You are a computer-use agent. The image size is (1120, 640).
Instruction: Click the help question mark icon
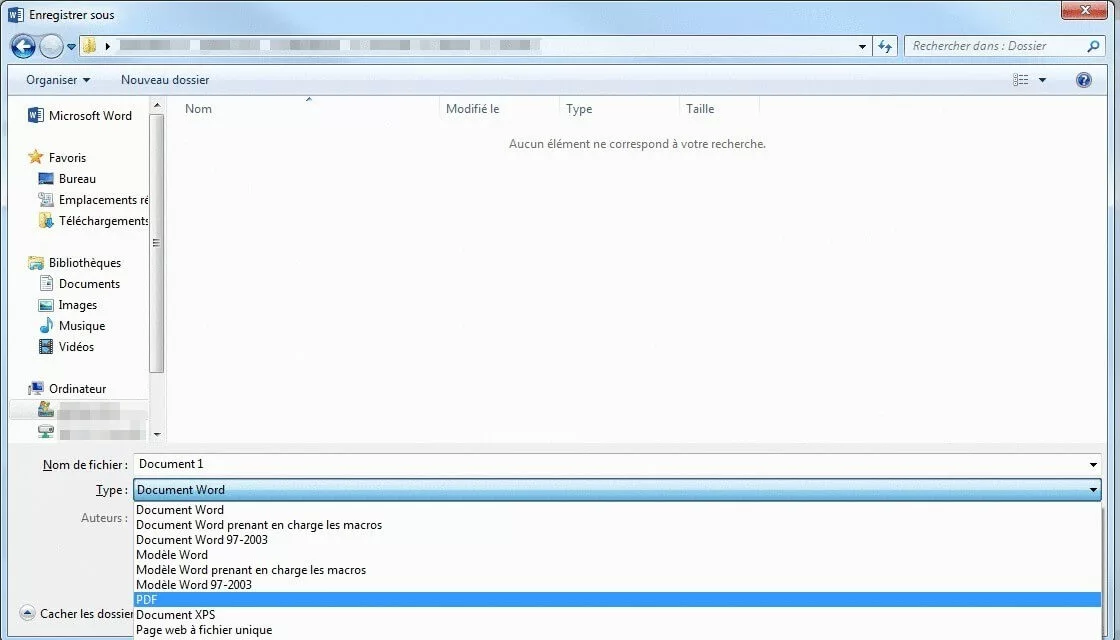pyautogui.click(x=1084, y=80)
